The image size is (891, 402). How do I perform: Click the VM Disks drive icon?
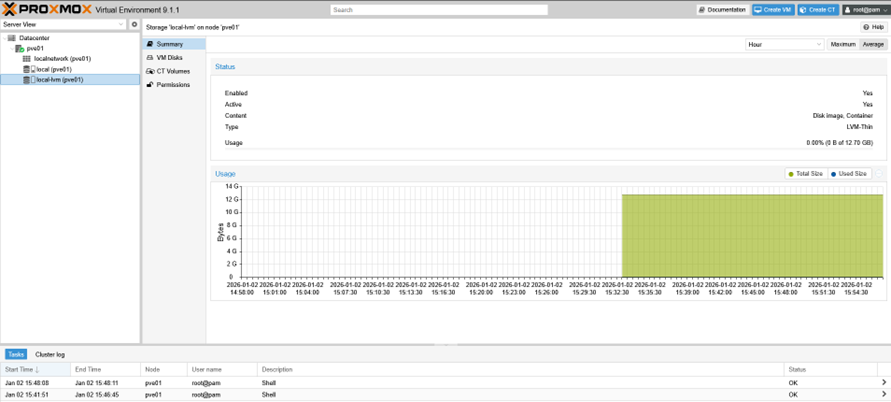[150, 57]
